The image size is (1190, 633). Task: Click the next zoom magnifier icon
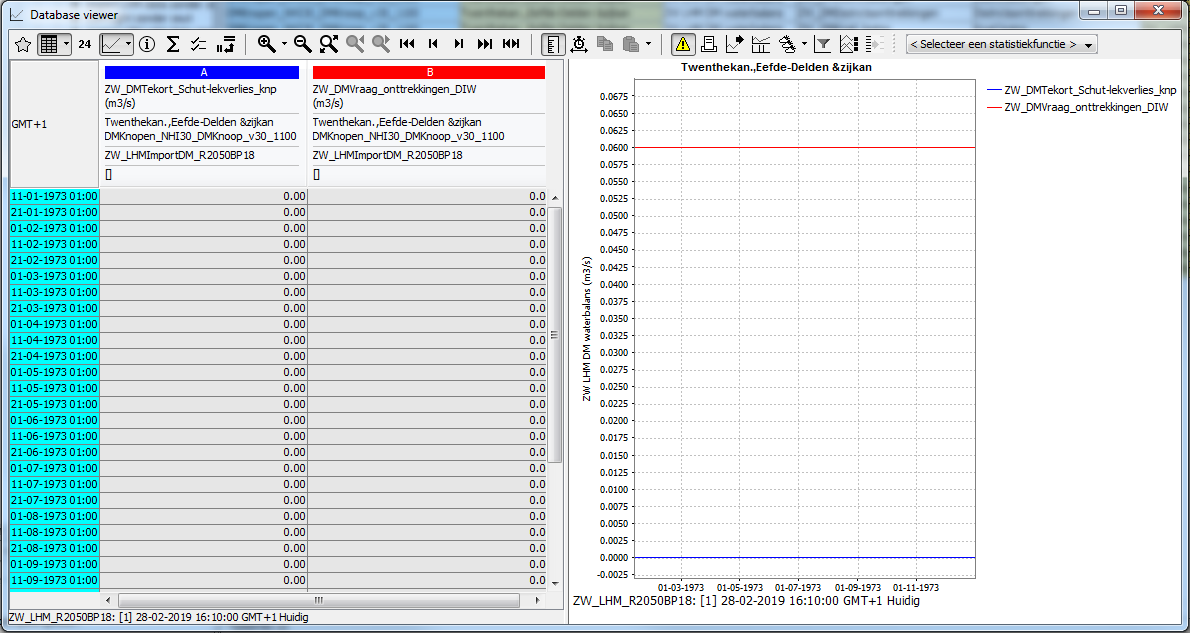tap(381, 44)
